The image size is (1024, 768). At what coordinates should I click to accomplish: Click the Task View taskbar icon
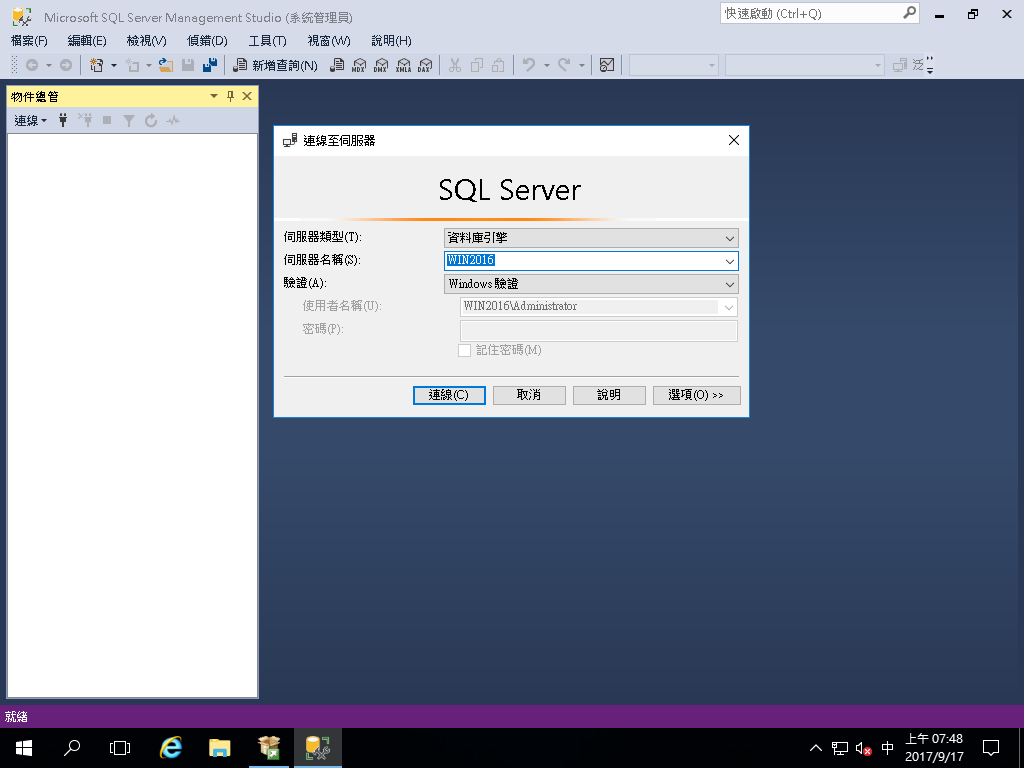click(120, 748)
